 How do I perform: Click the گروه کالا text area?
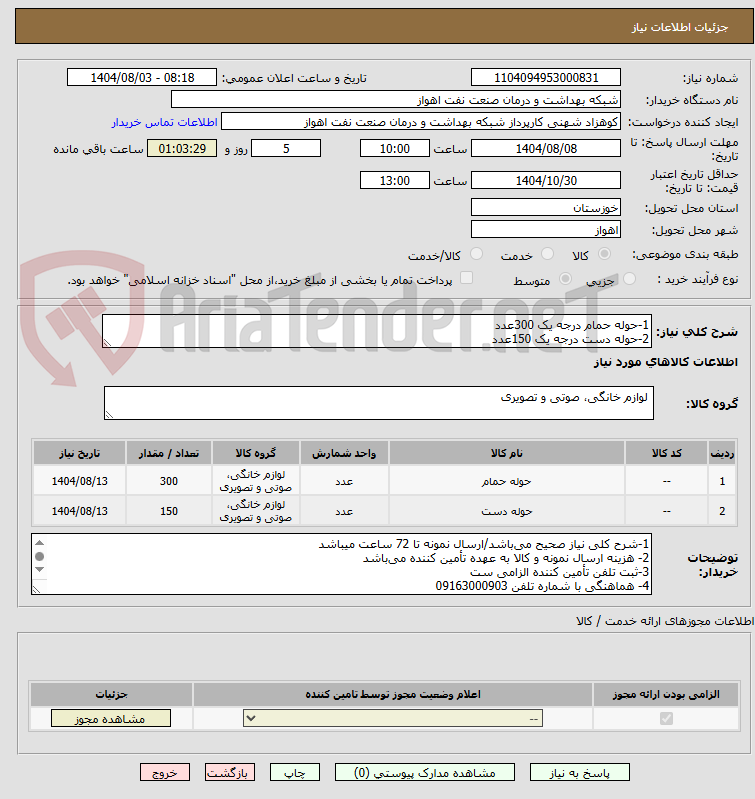[379, 403]
